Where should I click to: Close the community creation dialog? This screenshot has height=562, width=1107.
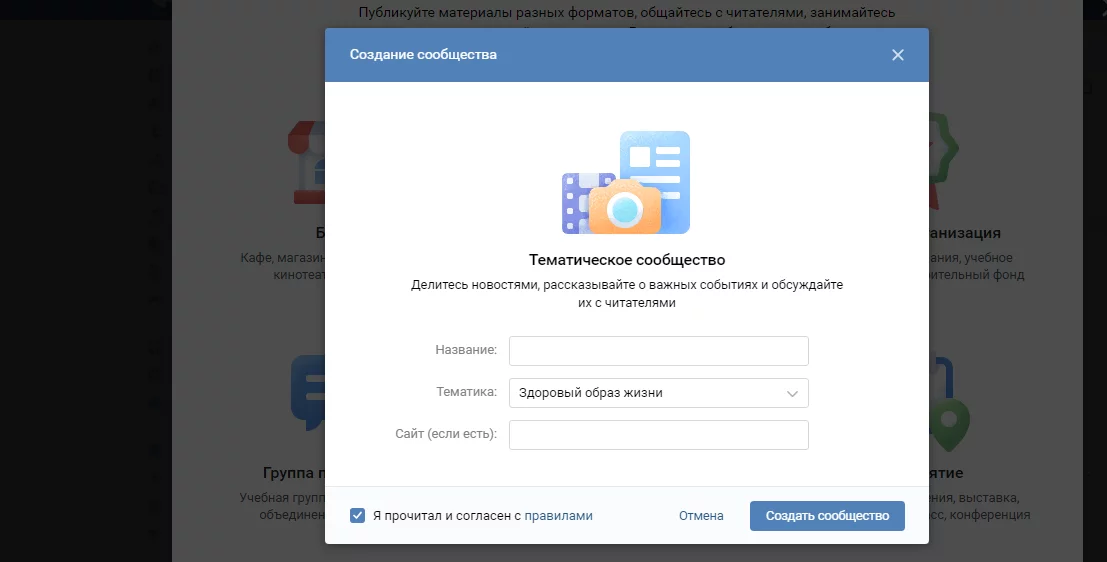tap(897, 55)
